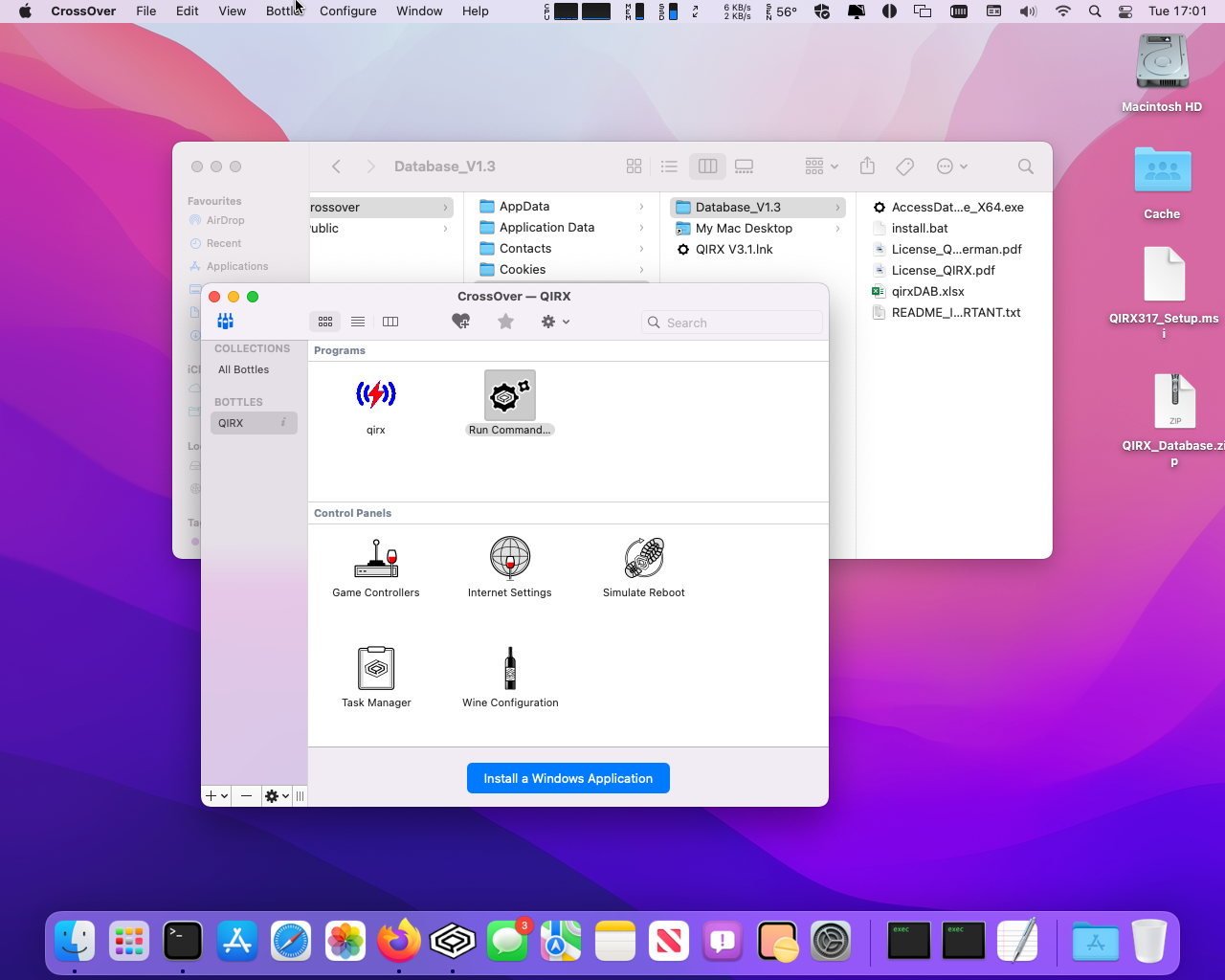Screen dimensions: 1225x980
Task: Open QIRX317_Setup.msi desktop file
Action: coord(1164,275)
